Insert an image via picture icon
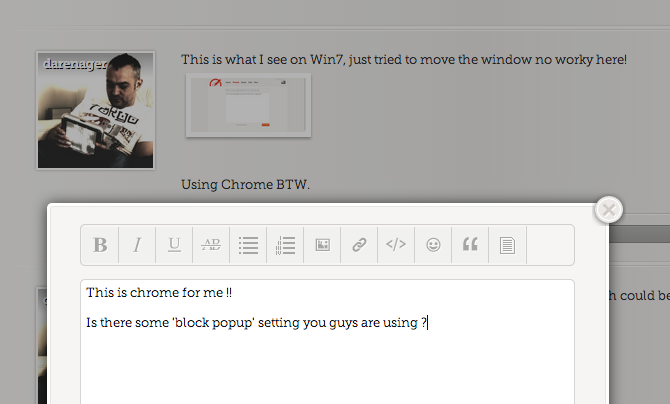Image resolution: width=670 pixels, height=404 pixels. click(322, 245)
